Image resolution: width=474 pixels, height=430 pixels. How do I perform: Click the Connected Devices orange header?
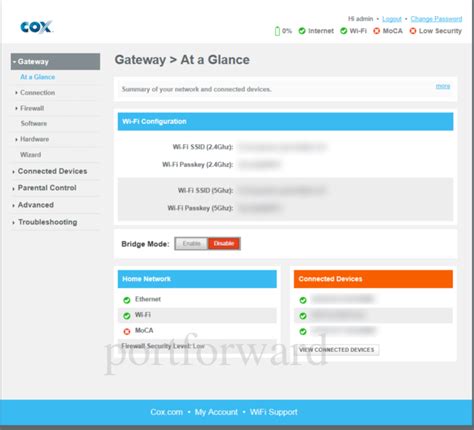pyautogui.click(x=373, y=279)
